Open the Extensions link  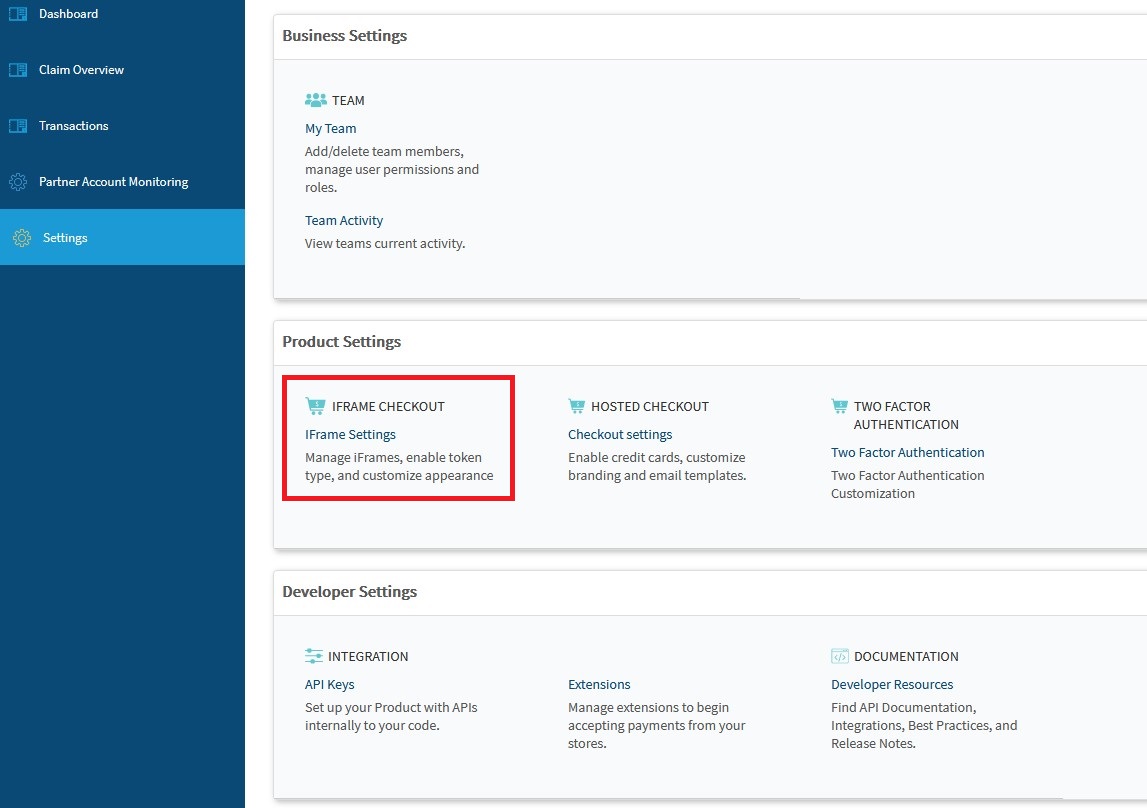[599, 685]
